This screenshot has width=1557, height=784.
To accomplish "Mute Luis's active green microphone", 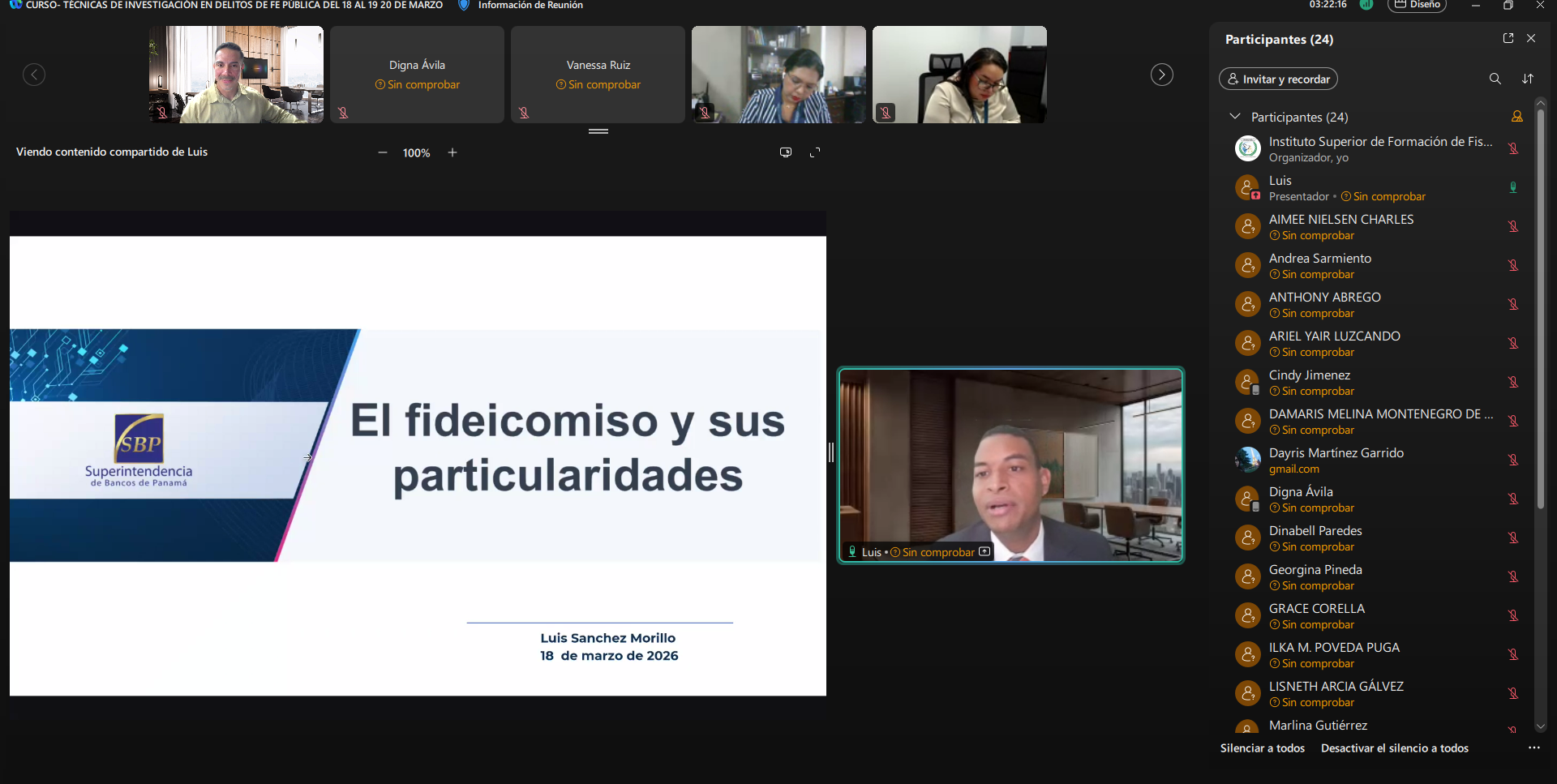I will (x=1512, y=187).
